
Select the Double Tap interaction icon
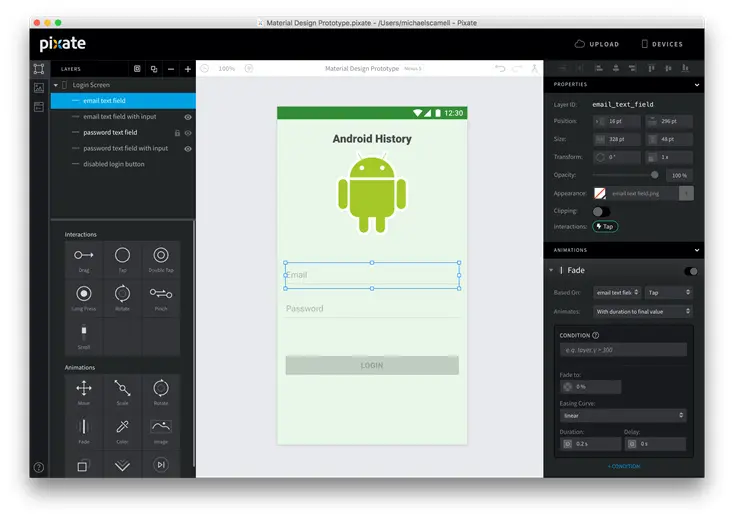(x=161, y=255)
